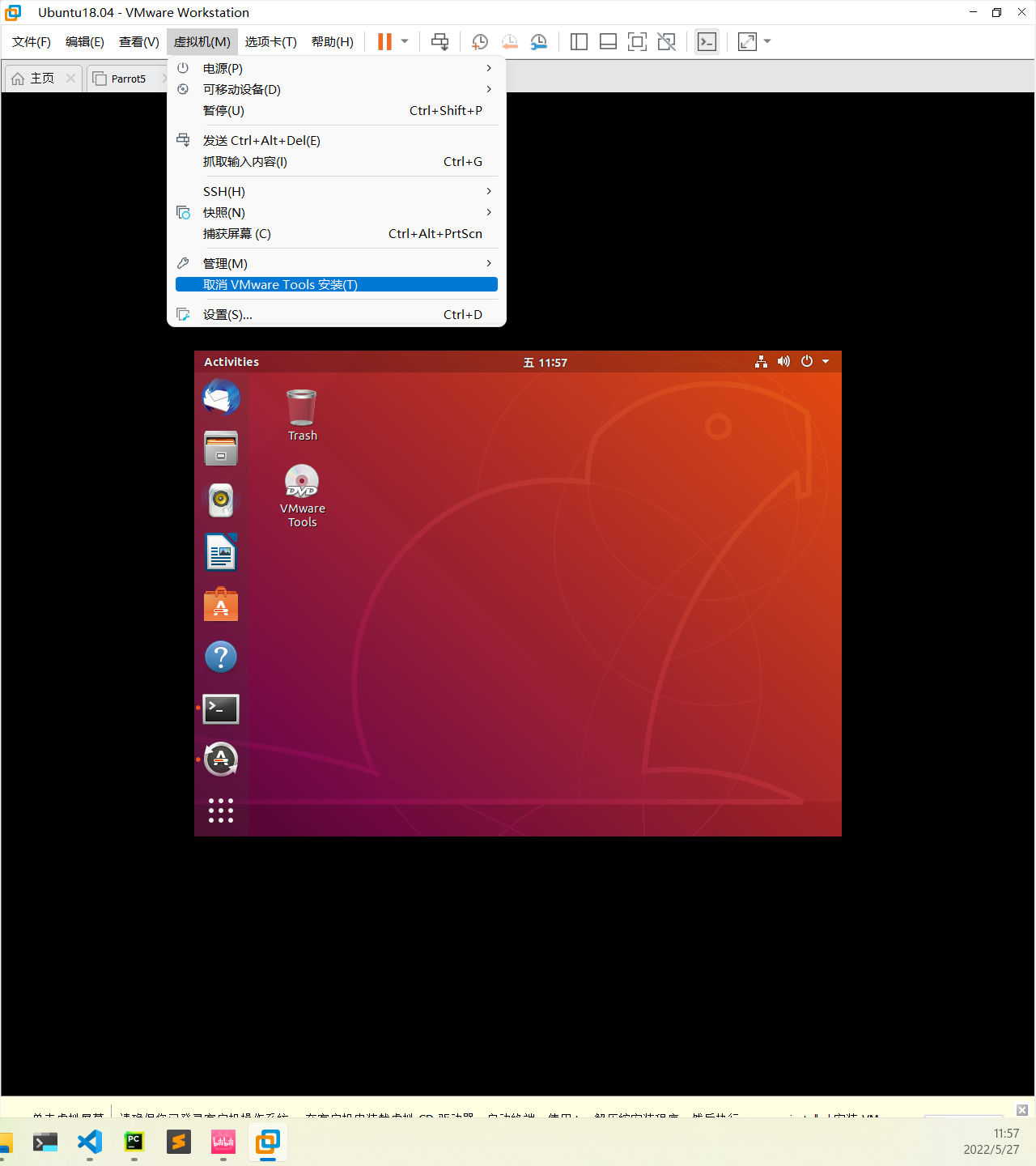Click the Ubuntu clock showing 11:57
This screenshot has width=1036, height=1166.
tap(545, 362)
